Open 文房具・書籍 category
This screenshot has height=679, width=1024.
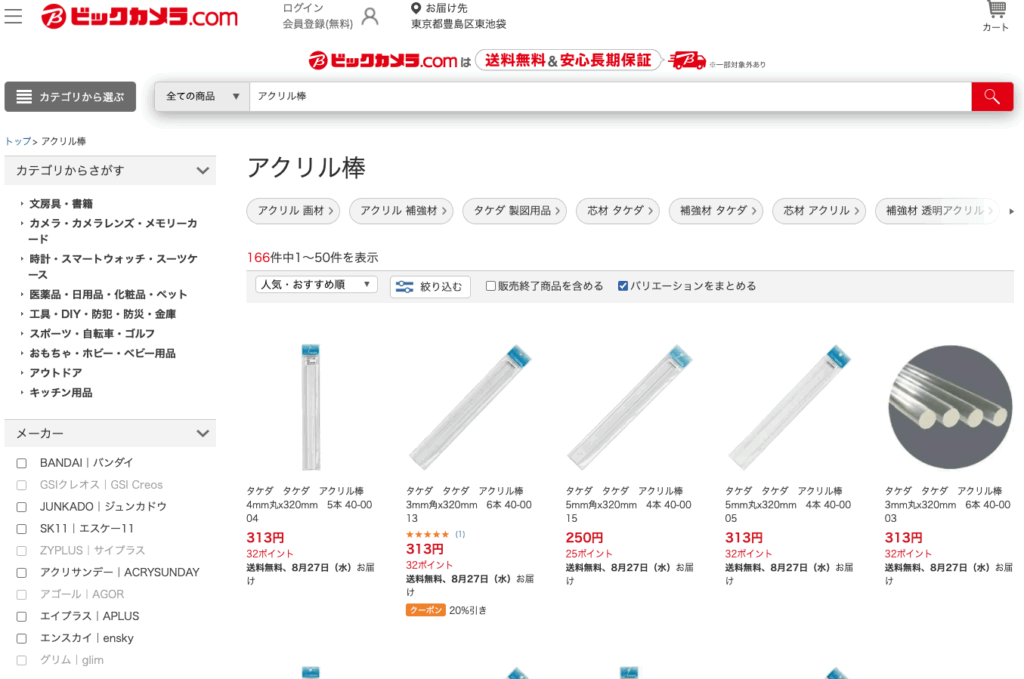tap(61, 204)
